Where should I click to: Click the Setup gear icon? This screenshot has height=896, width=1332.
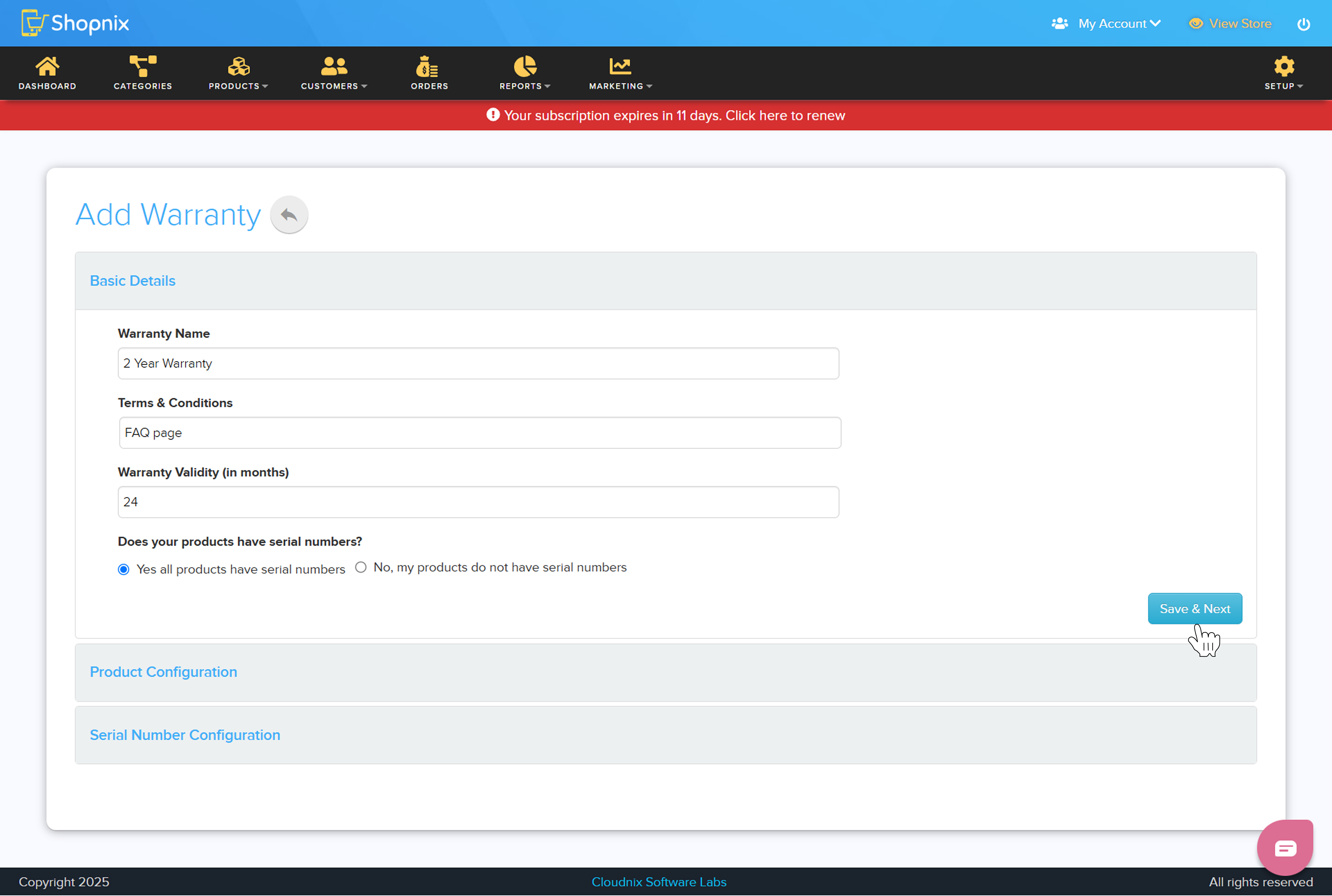pos(1284,66)
